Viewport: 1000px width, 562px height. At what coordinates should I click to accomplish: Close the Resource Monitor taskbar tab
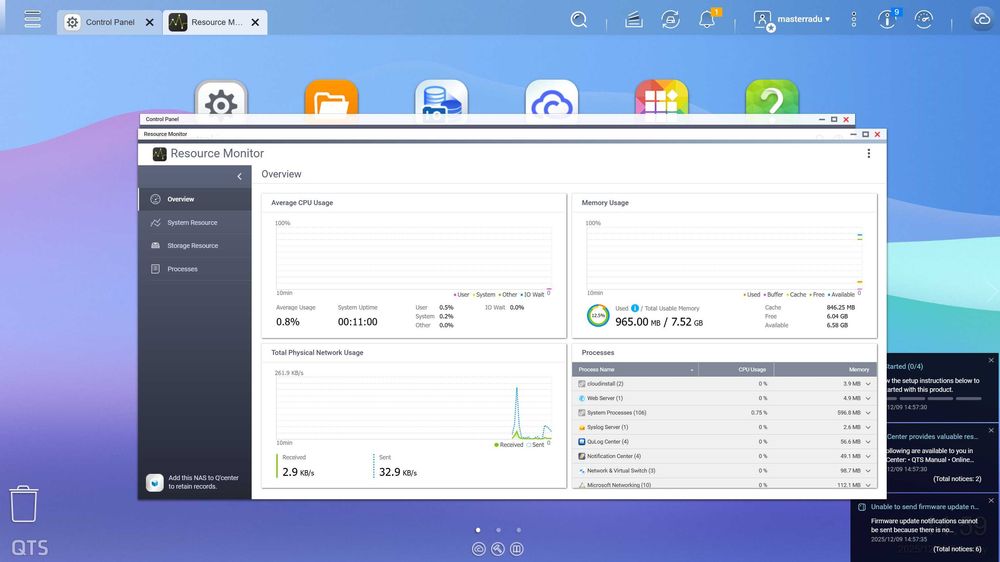tap(255, 22)
